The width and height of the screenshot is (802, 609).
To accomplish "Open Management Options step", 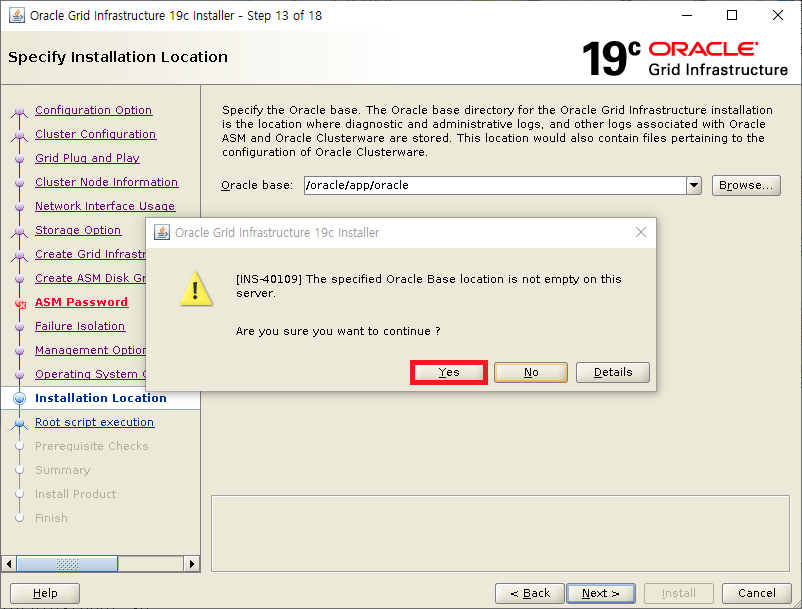I will coord(91,350).
